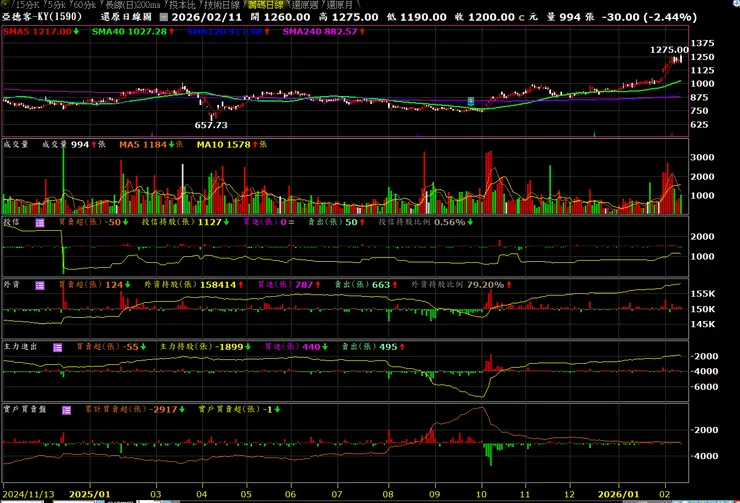740x503 pixels.
Task: Click the 主力進出 panel title
Action: point(20,347)
